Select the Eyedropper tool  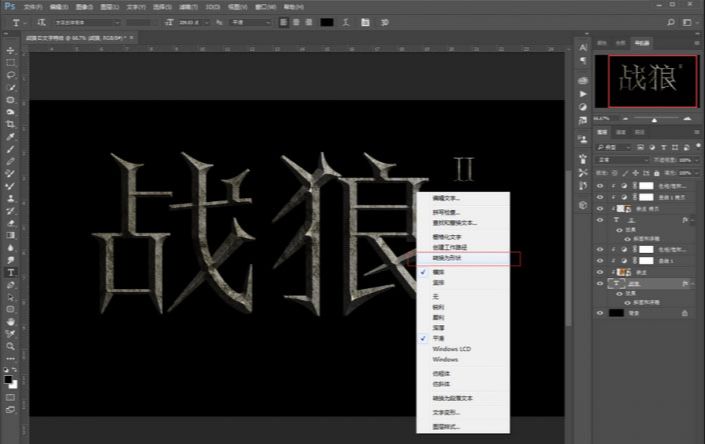click(10, 137)
